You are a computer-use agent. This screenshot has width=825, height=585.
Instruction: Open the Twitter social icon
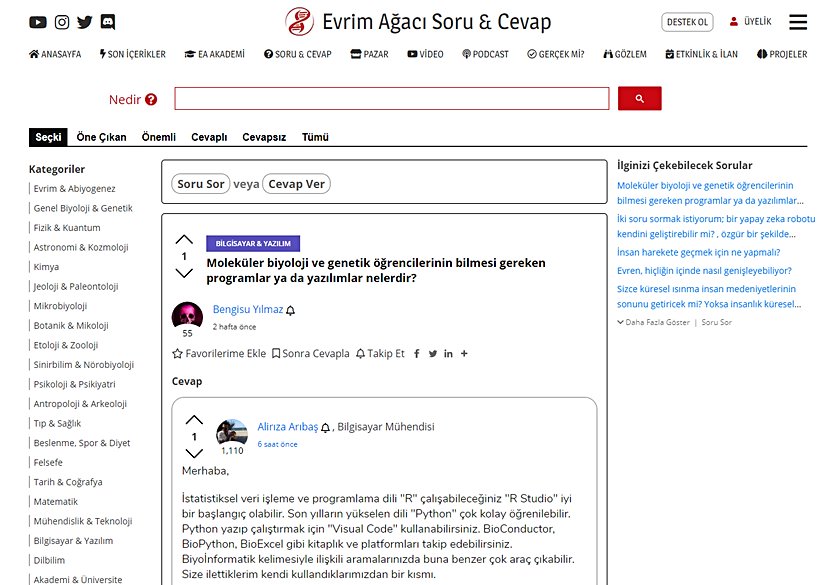(85, 22)
